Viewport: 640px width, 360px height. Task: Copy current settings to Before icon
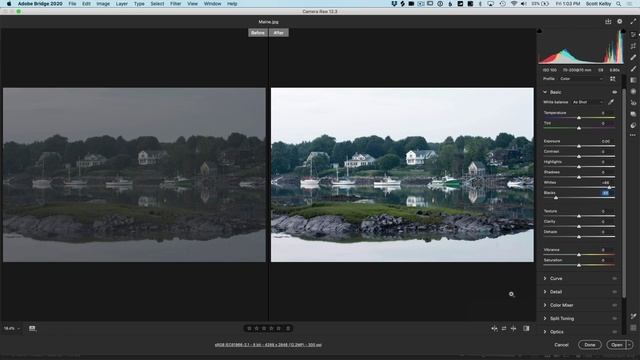click(x=513, y=328)
